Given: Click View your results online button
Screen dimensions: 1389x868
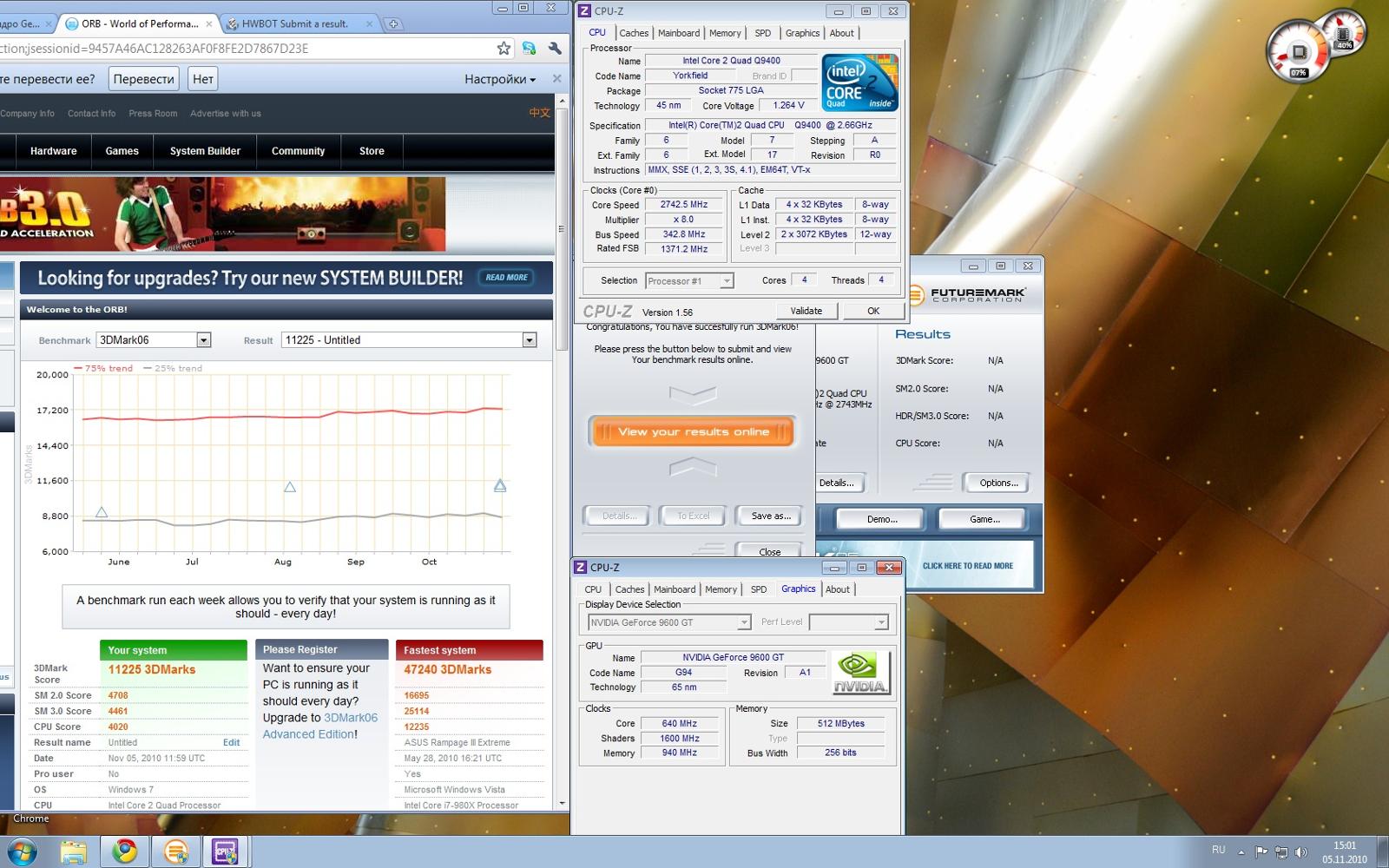Looking at the screenshot, I should pos(692,431).
